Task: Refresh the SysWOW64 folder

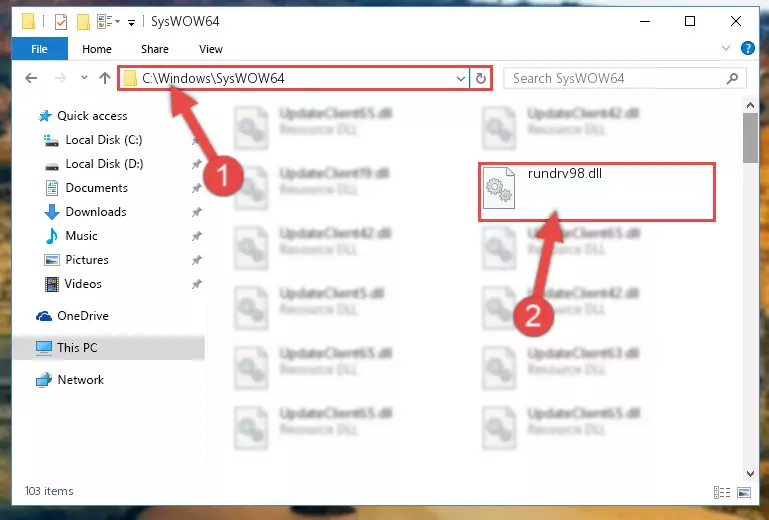Action: pos(481,78)
